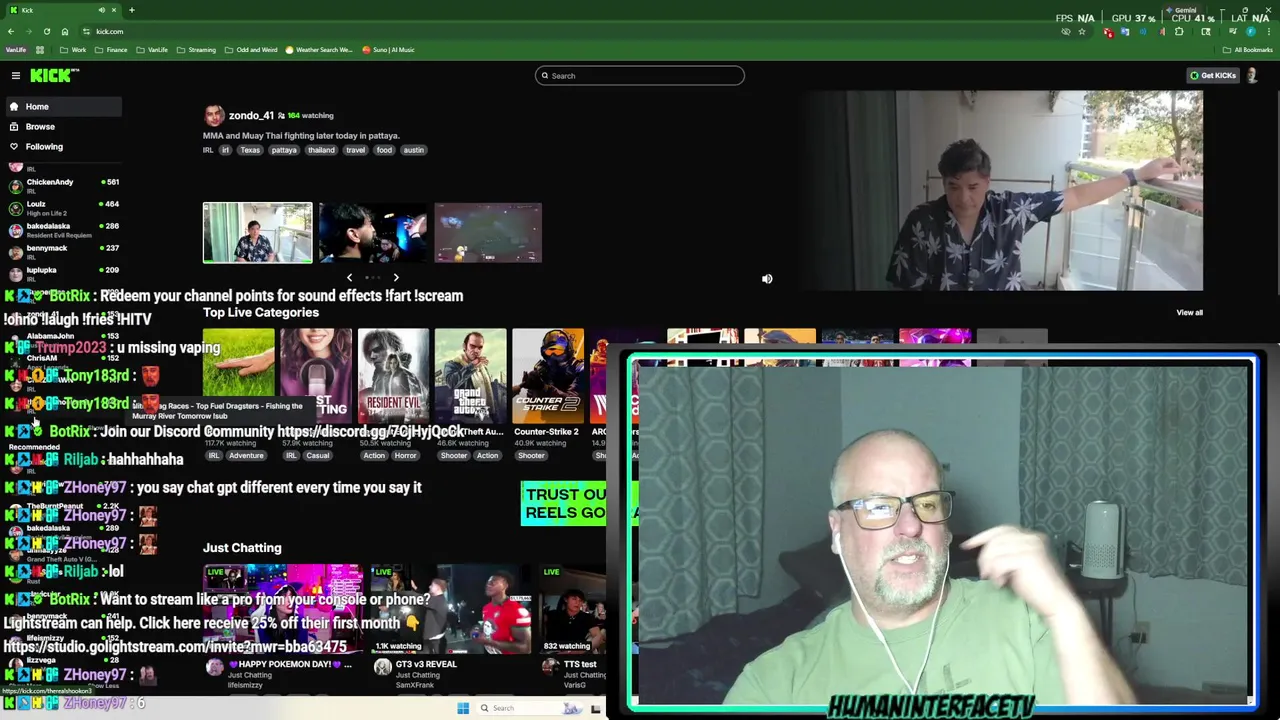Open TTS test stream title
The image size is (1280, 720).
point(580,664)
